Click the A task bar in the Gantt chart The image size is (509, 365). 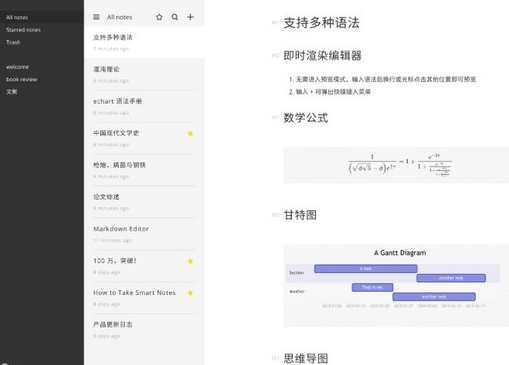[366, 269]
